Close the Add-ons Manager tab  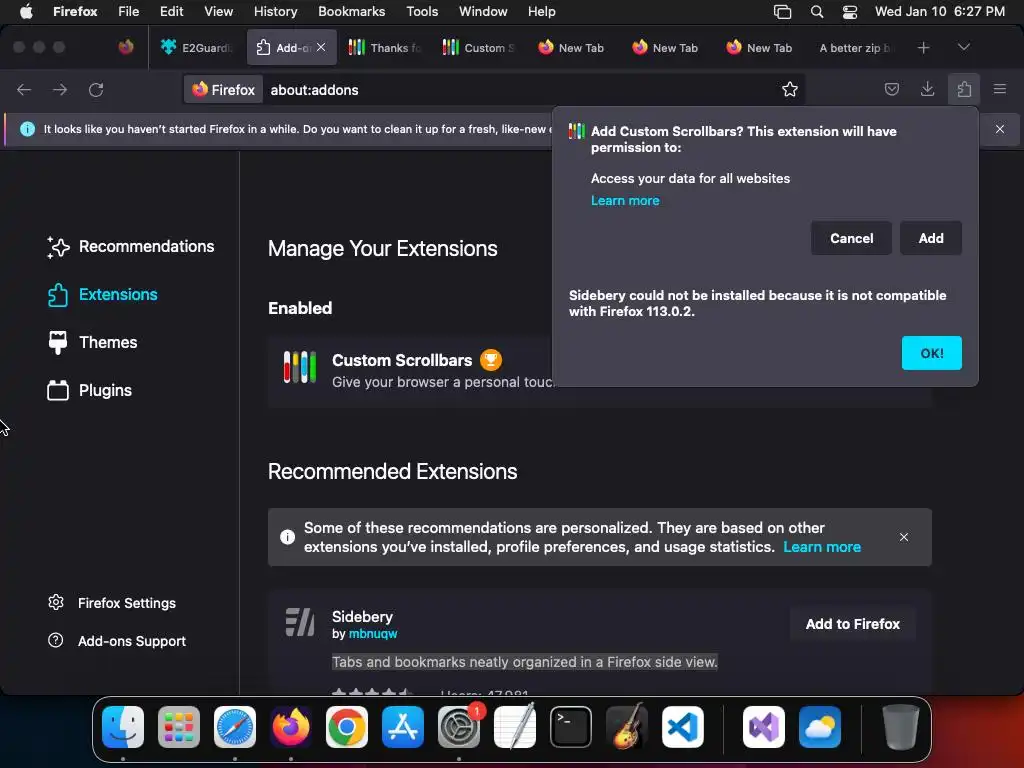(x=321, y=48)
